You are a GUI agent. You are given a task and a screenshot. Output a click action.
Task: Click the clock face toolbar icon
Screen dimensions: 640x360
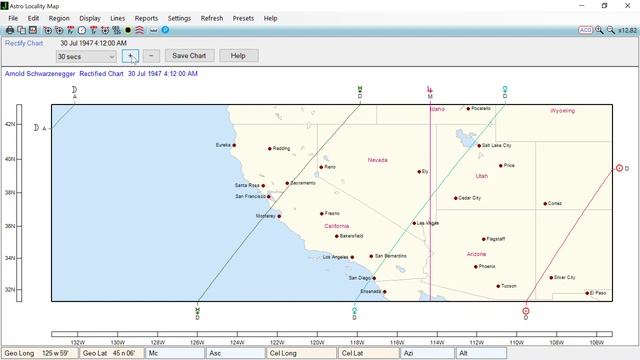pyautogui.click(x=82, y=30)
